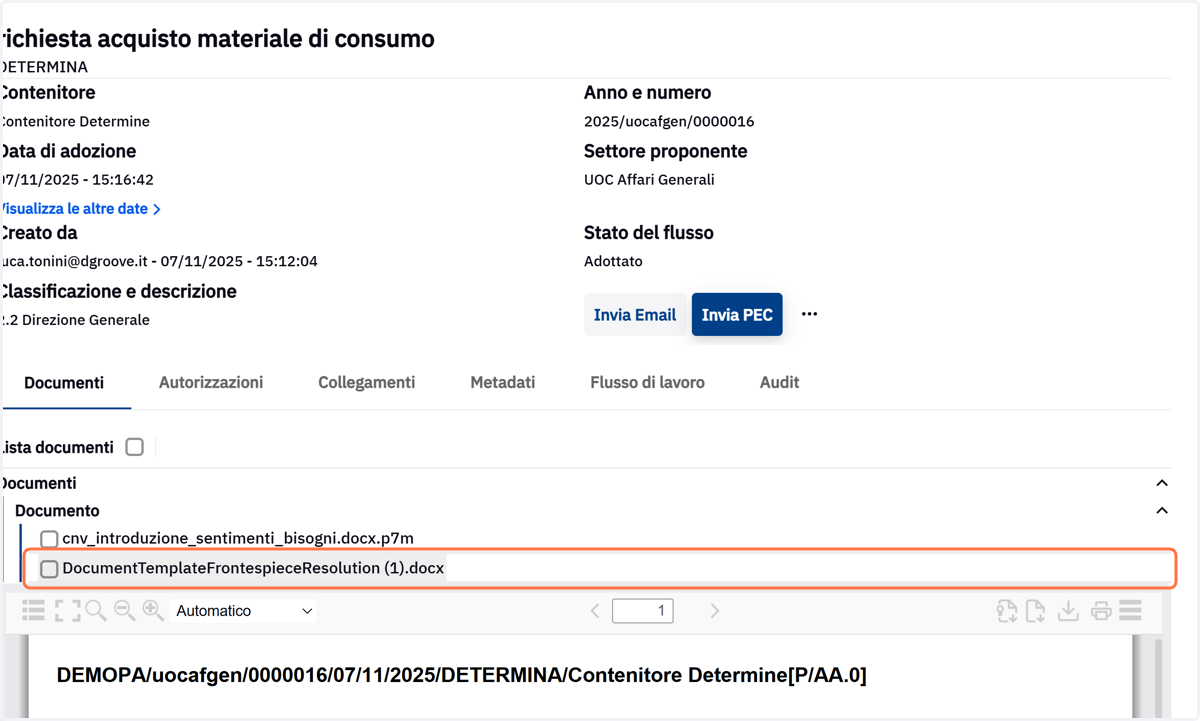Open the Visualizza le altre date link

(80, 209)
